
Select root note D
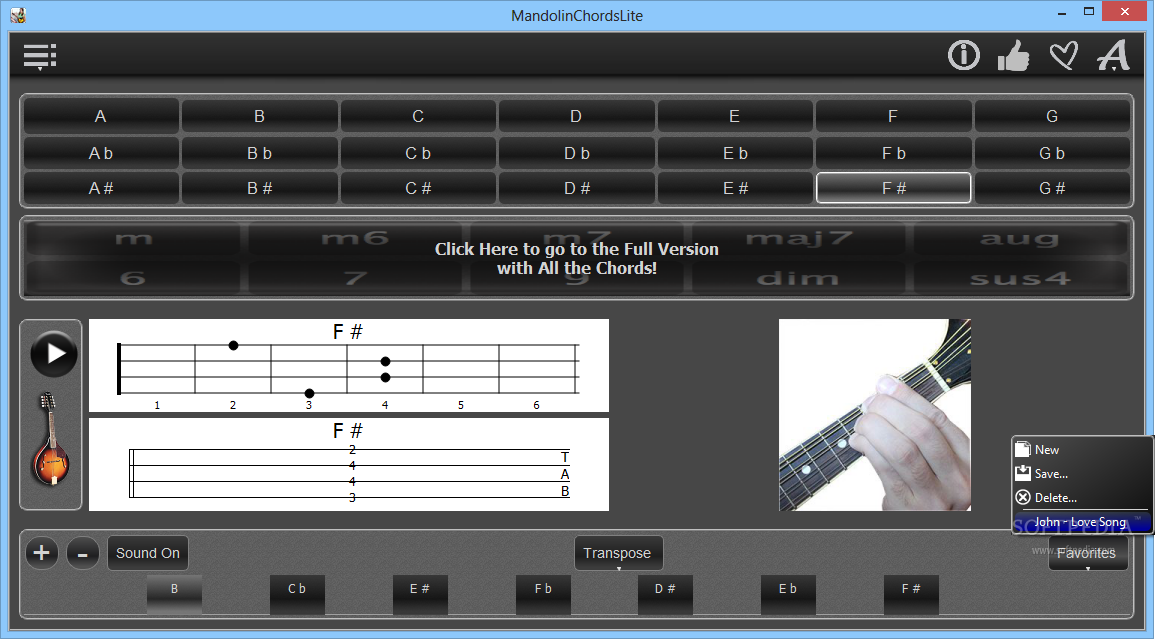(x=577, y=116)
